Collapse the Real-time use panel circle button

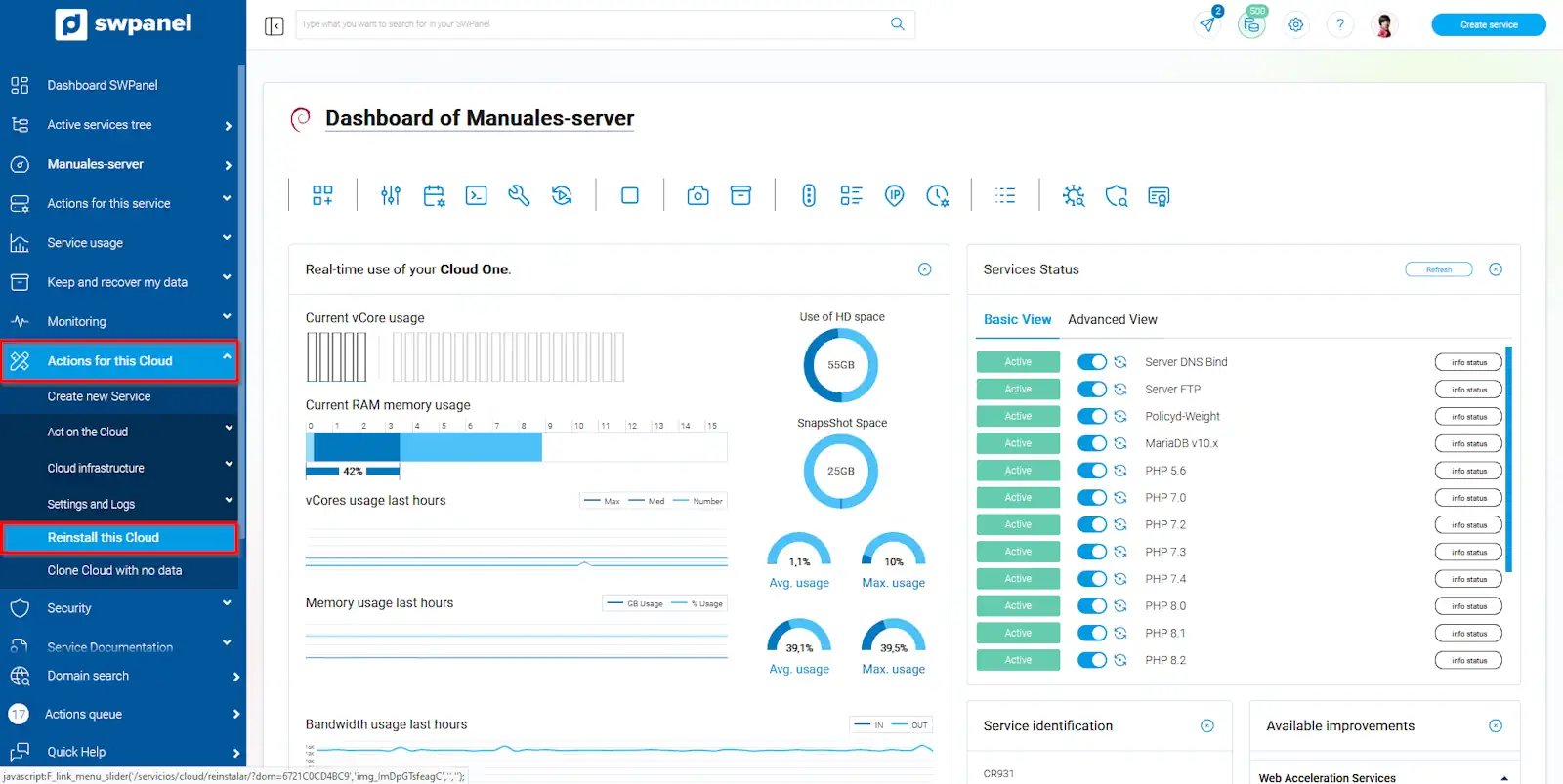pyautogui.click(x=925, y=269)
